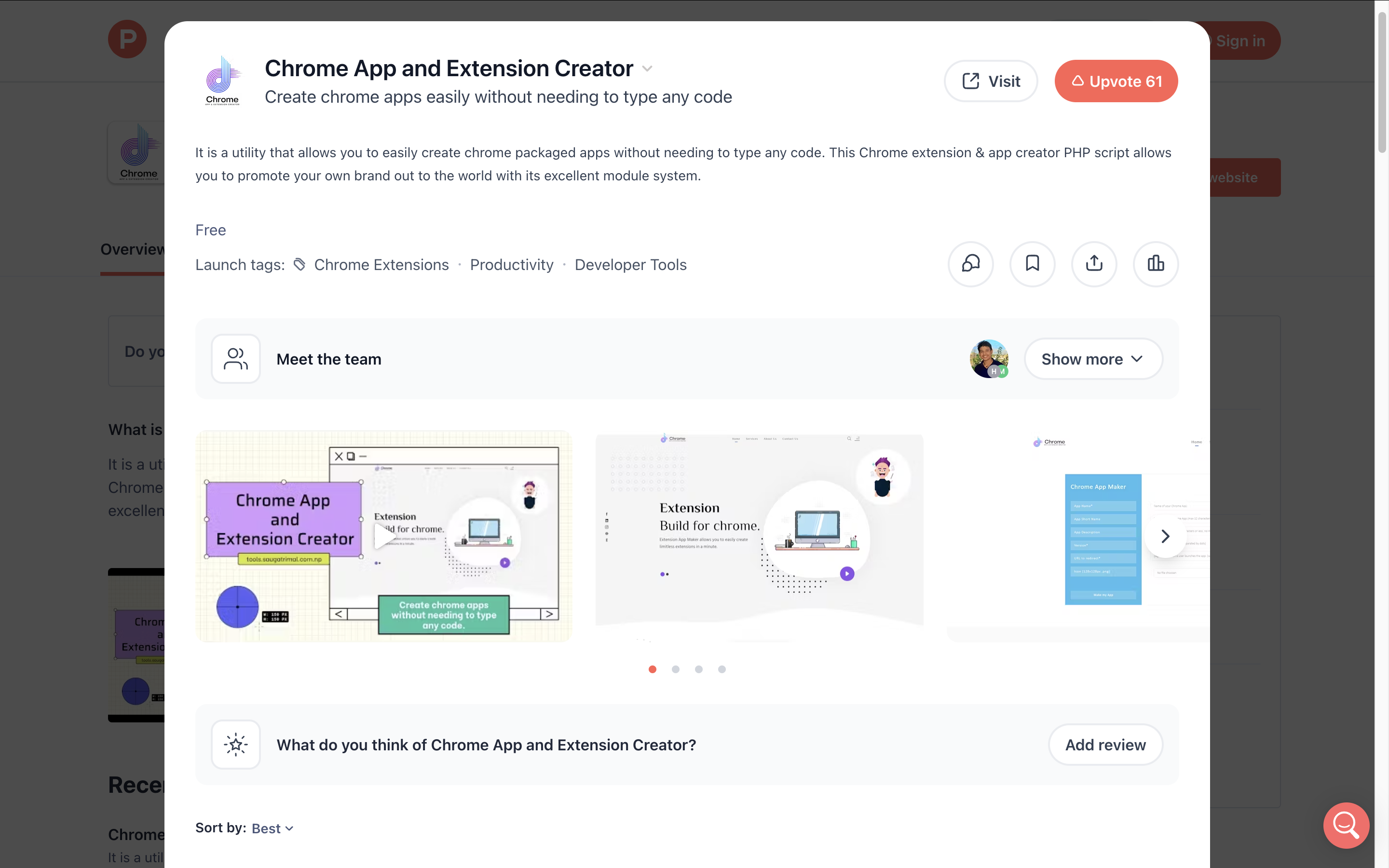Open the stats bar chart icon

pos(1156,263)
